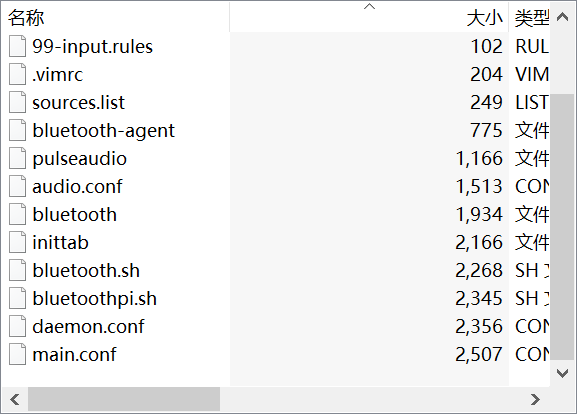The image size is (577, 414).
Task: Click the horizontal scrollbar thumb
Action: point(124,399)
